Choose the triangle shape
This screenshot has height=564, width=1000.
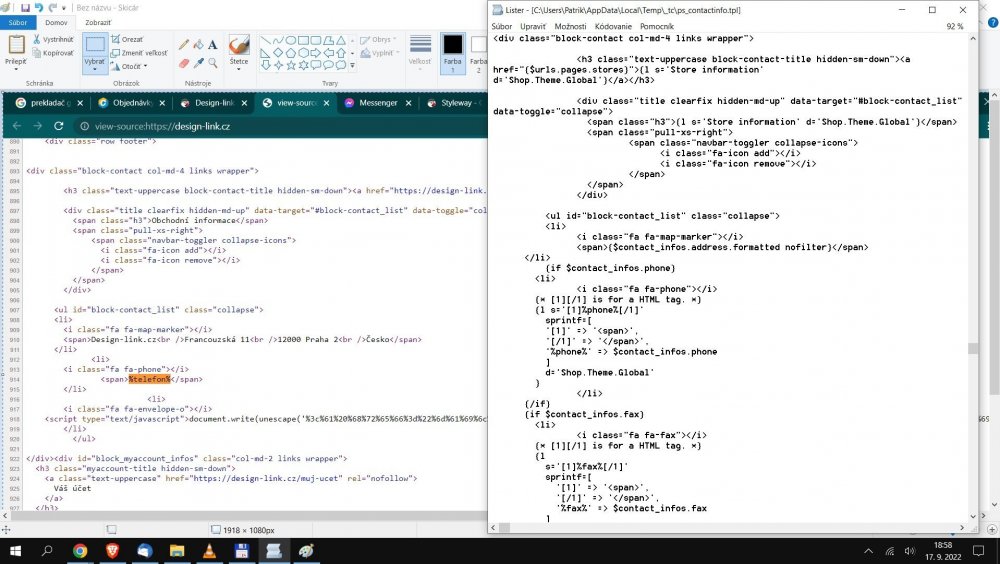coord(341,40)
